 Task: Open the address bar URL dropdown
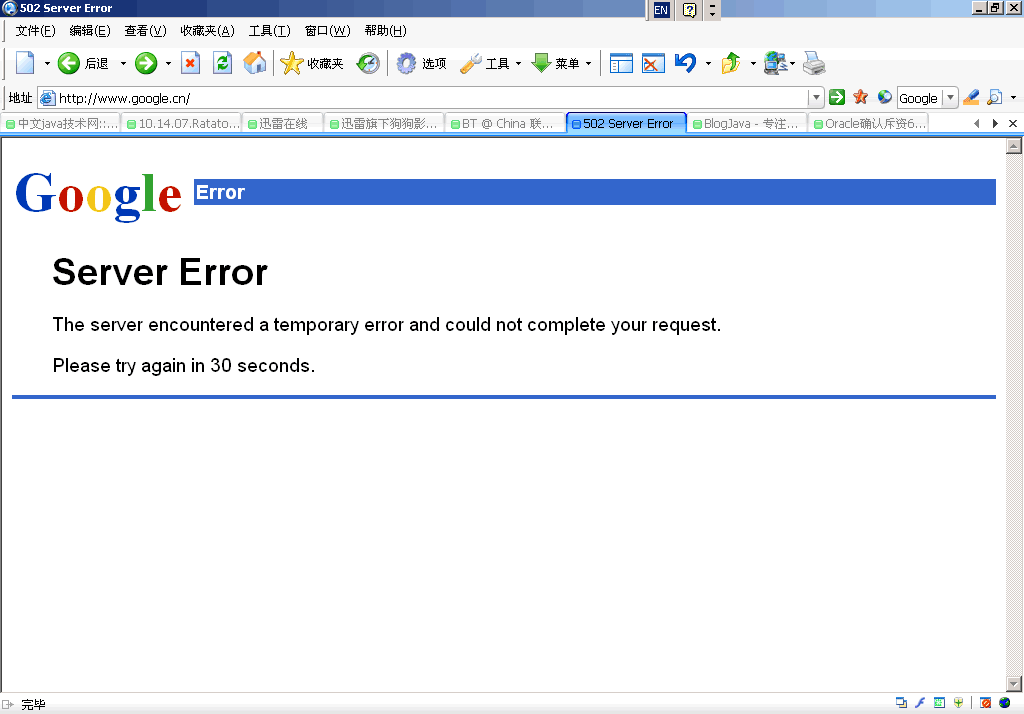816,97
